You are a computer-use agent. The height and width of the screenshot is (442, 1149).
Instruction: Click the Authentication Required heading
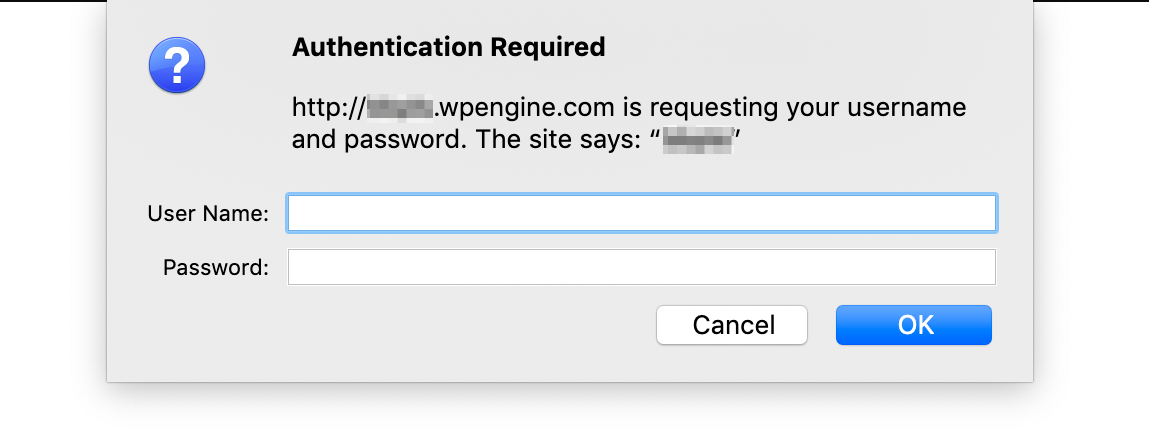[x=448, y=47]
